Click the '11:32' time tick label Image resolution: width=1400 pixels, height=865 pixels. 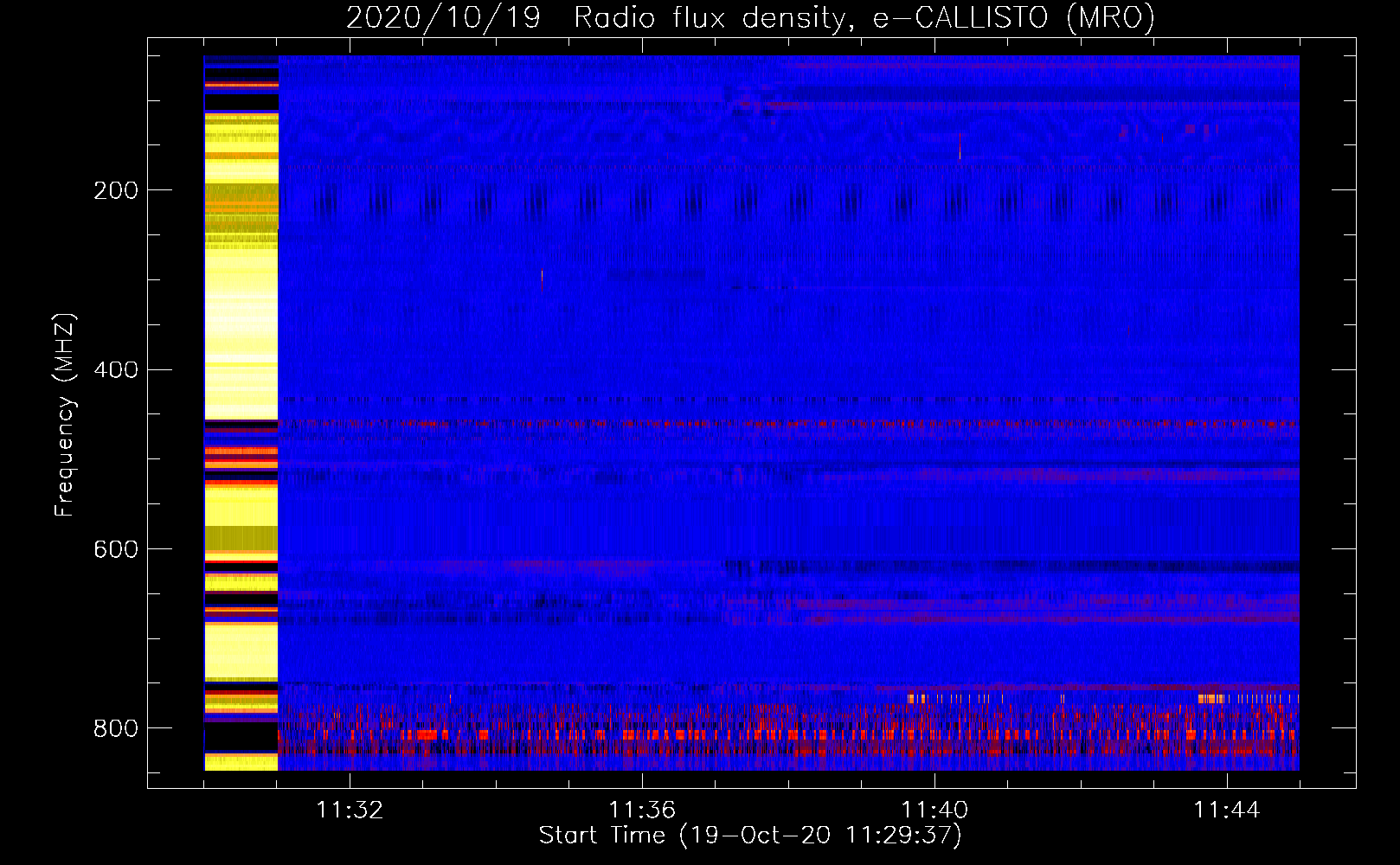350,811
